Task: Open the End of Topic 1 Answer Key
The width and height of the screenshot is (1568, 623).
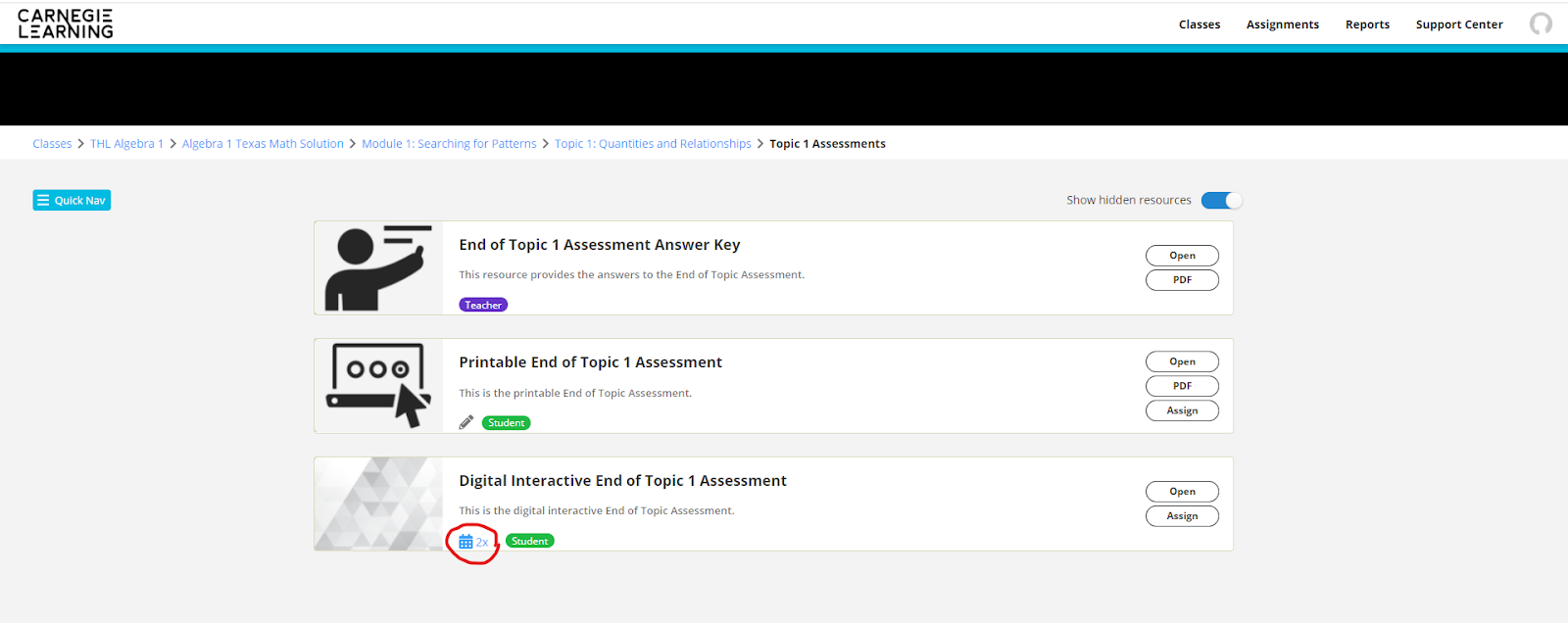Action: (1182, 256)
